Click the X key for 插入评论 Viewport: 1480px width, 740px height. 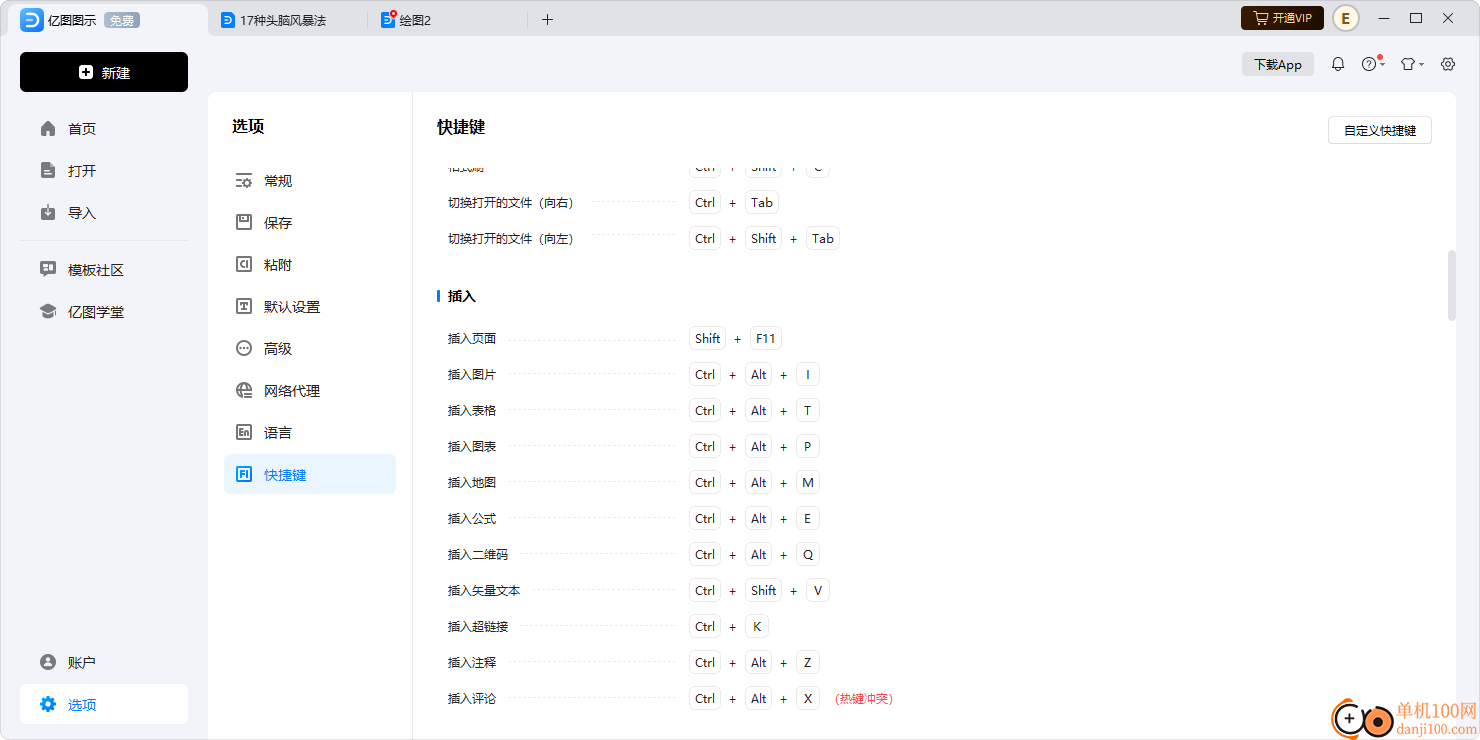coord(808,699)
